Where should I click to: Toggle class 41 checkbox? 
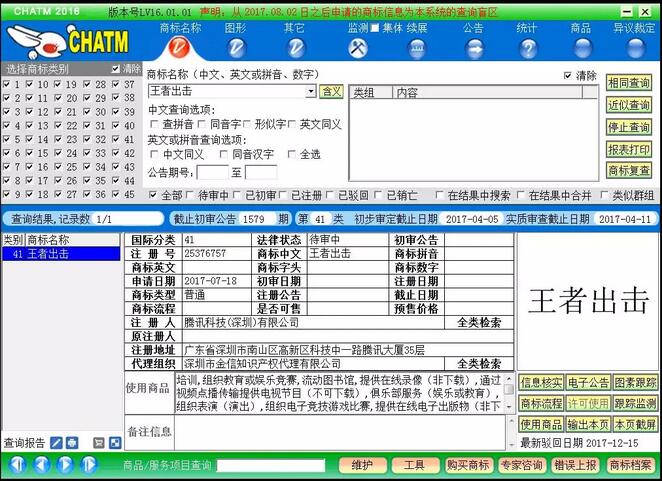pyautogui.click(x=115, y=139)
